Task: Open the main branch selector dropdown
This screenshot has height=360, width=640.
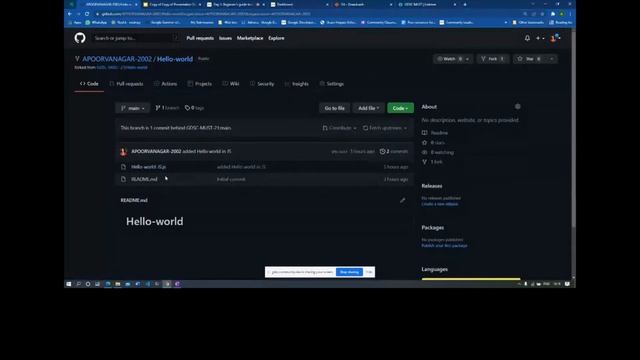Action: click(x=133, y=108)
